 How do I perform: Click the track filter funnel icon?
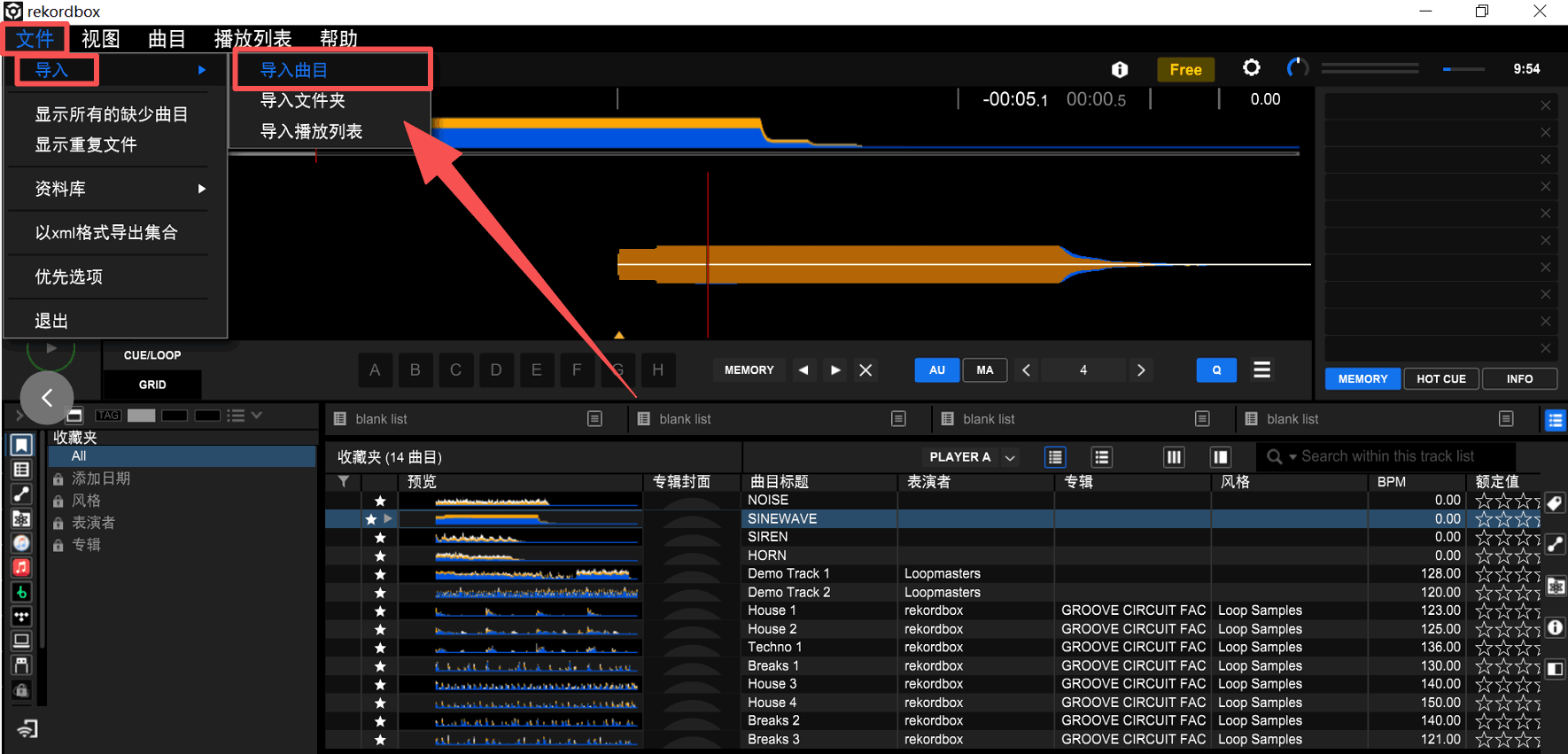[344, 481]
